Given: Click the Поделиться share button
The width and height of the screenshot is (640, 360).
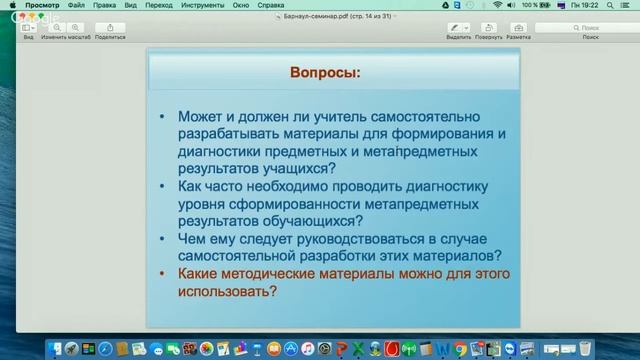Looking at the screenshot, I should (x=110, y=28).
